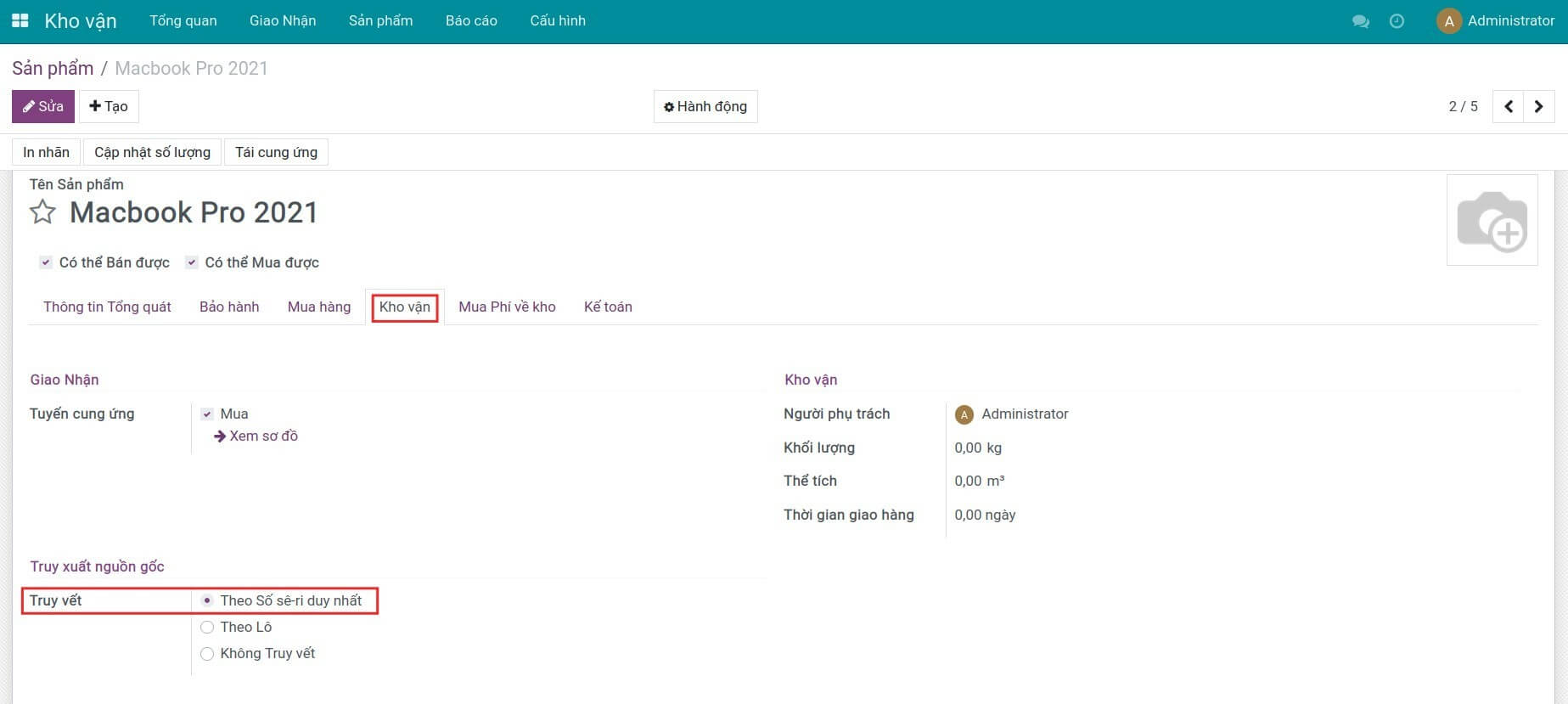This screenshot has height=704, width=1568.
Task: Toggle the 'Có thể Bán được' checkbox
Action: click(x=46, y=262)
